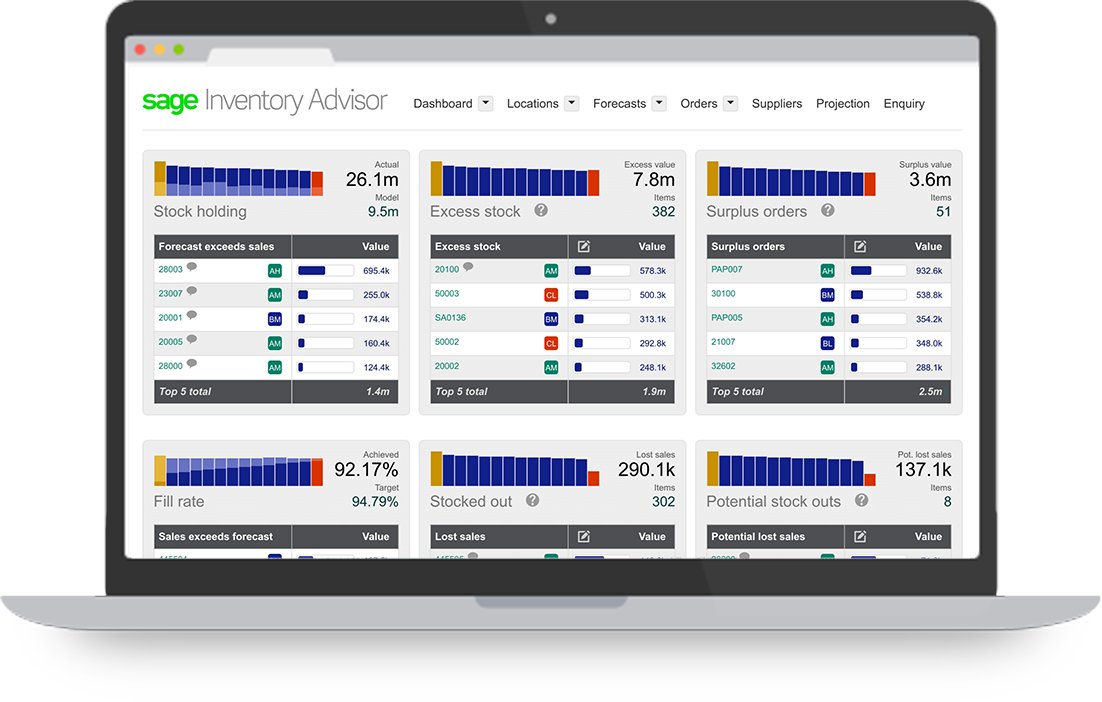This screenshot has width=1102, height=702.
Task: Select the Forecasts menu
Action: pos(619,103)
